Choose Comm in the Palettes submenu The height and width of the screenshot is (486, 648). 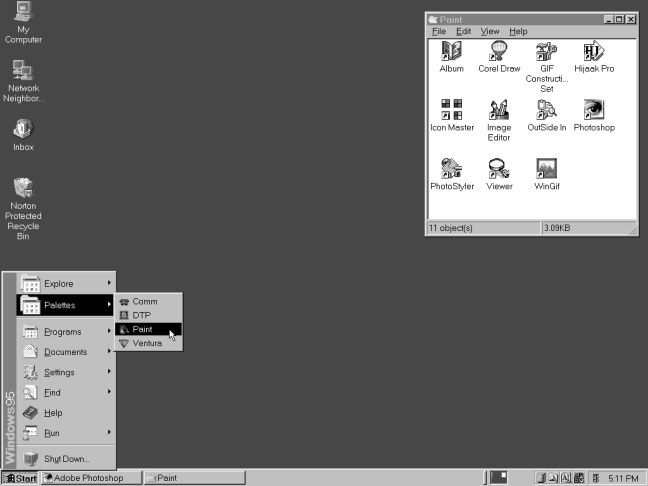pyautogui.click(x=148, y=302)
